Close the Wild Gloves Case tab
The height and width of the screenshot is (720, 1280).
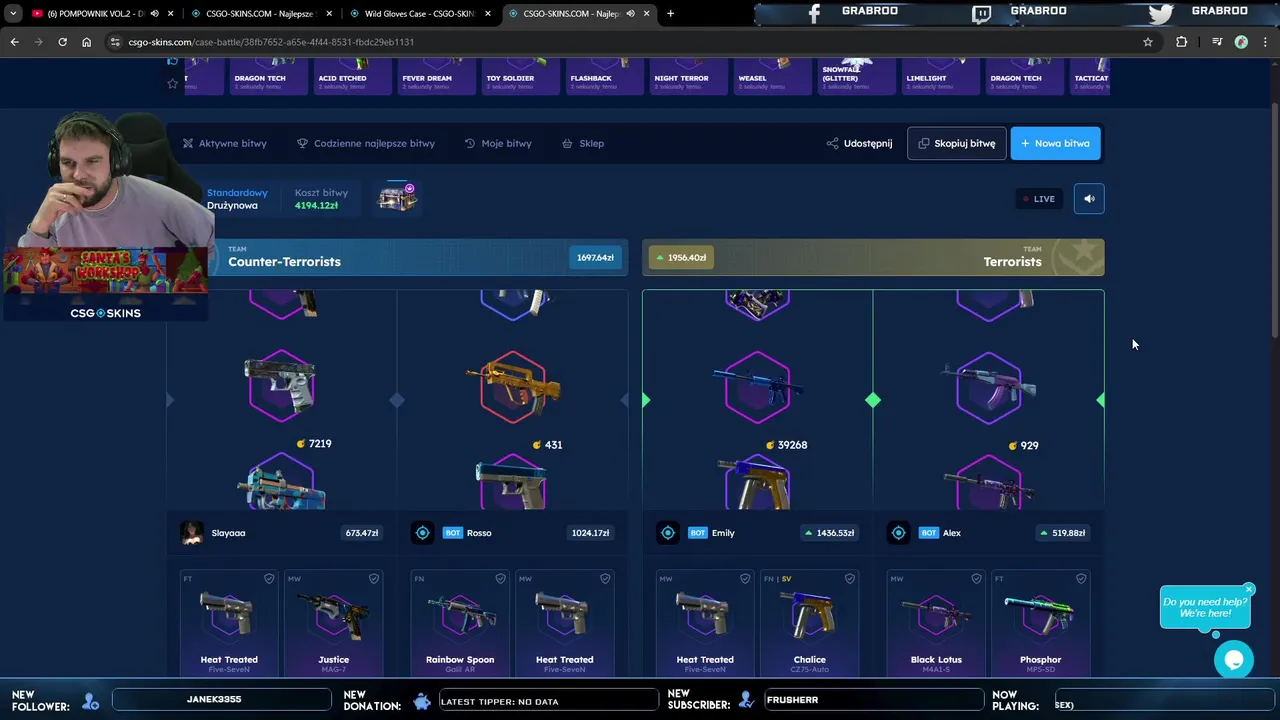488,13
